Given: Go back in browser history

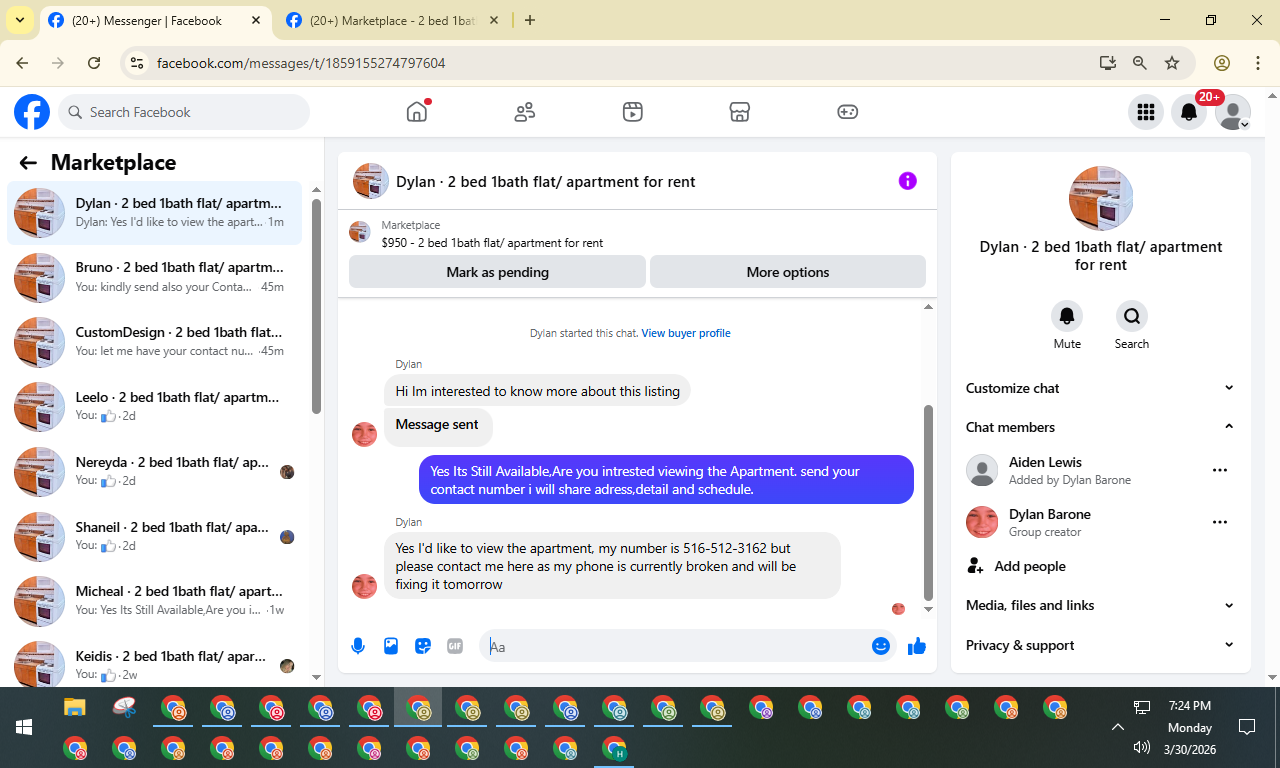Looking at the screenshot, I should click(x=22, y=63).
